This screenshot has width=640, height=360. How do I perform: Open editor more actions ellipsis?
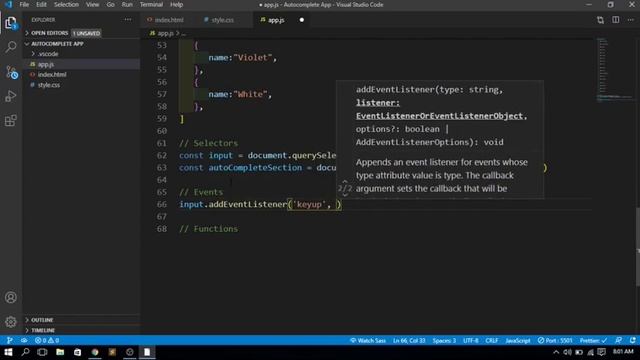(x=631, y=20)
